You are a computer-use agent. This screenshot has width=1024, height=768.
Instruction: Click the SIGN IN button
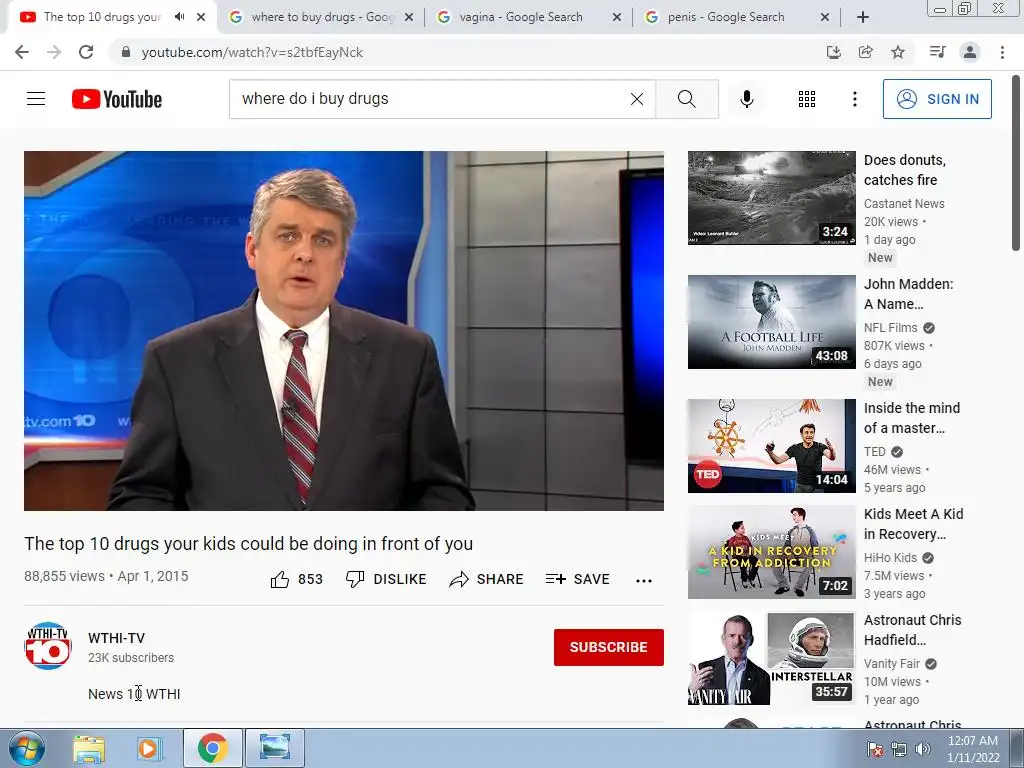tap(937, 99)
